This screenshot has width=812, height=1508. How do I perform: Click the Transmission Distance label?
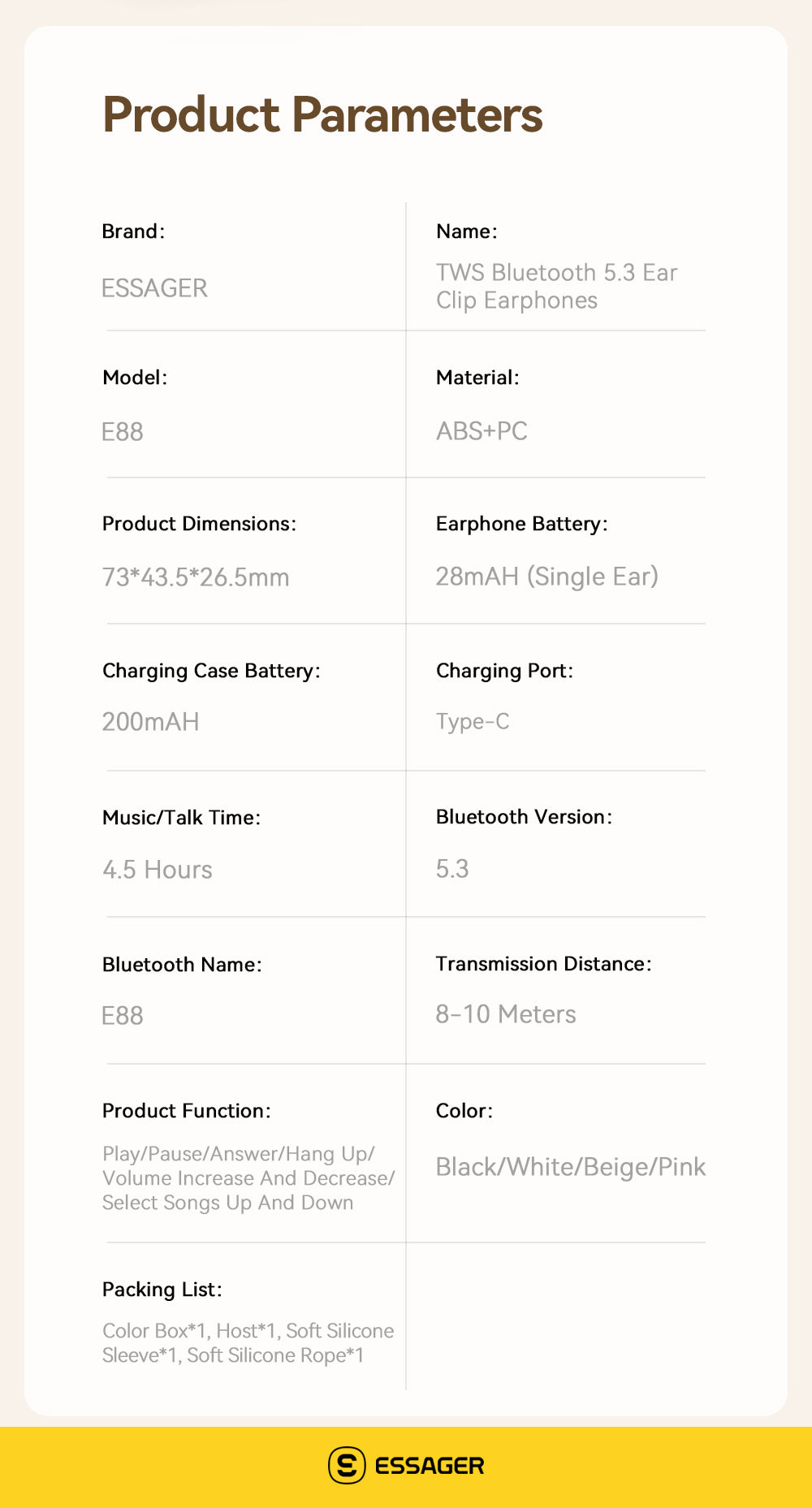tap(543, 964)
